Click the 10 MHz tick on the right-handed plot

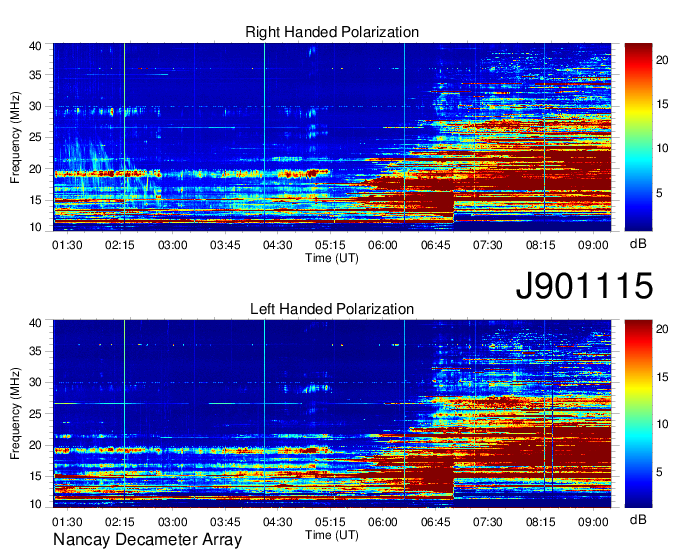click(35, 227)
